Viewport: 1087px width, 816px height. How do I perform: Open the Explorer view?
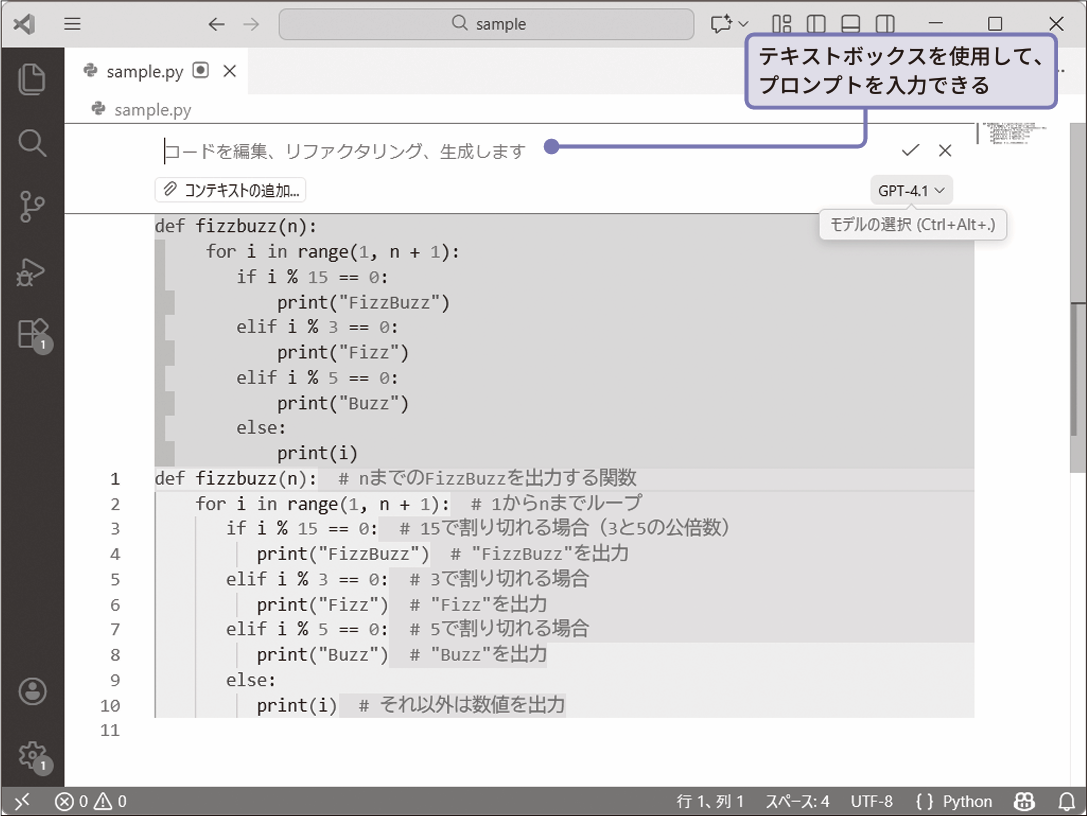tap(32, 79)
